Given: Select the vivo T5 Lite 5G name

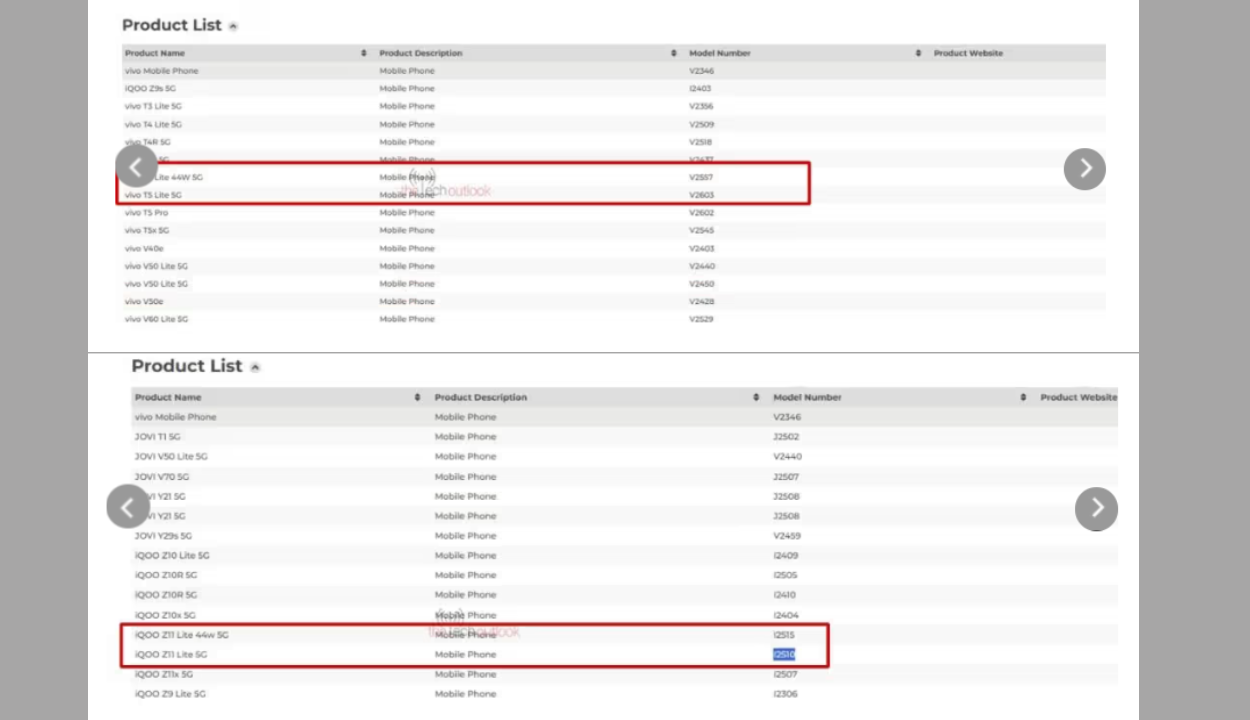Looking at the screenshot, I should click(x=153, y=195).
